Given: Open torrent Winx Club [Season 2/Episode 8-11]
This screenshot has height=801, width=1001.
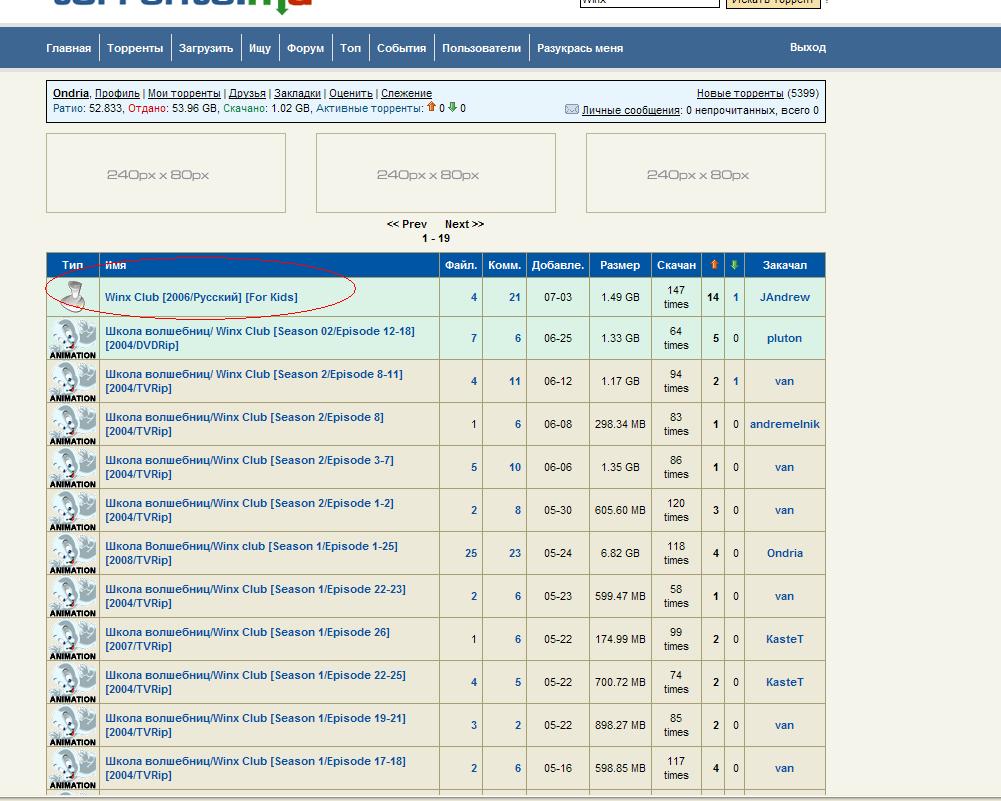Looking at the screenshot, I should click(x=254, y=381).
